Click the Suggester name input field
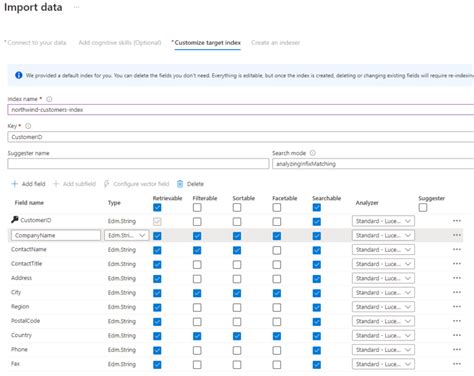This screenshot has height=376, width=474. (138, 164)
